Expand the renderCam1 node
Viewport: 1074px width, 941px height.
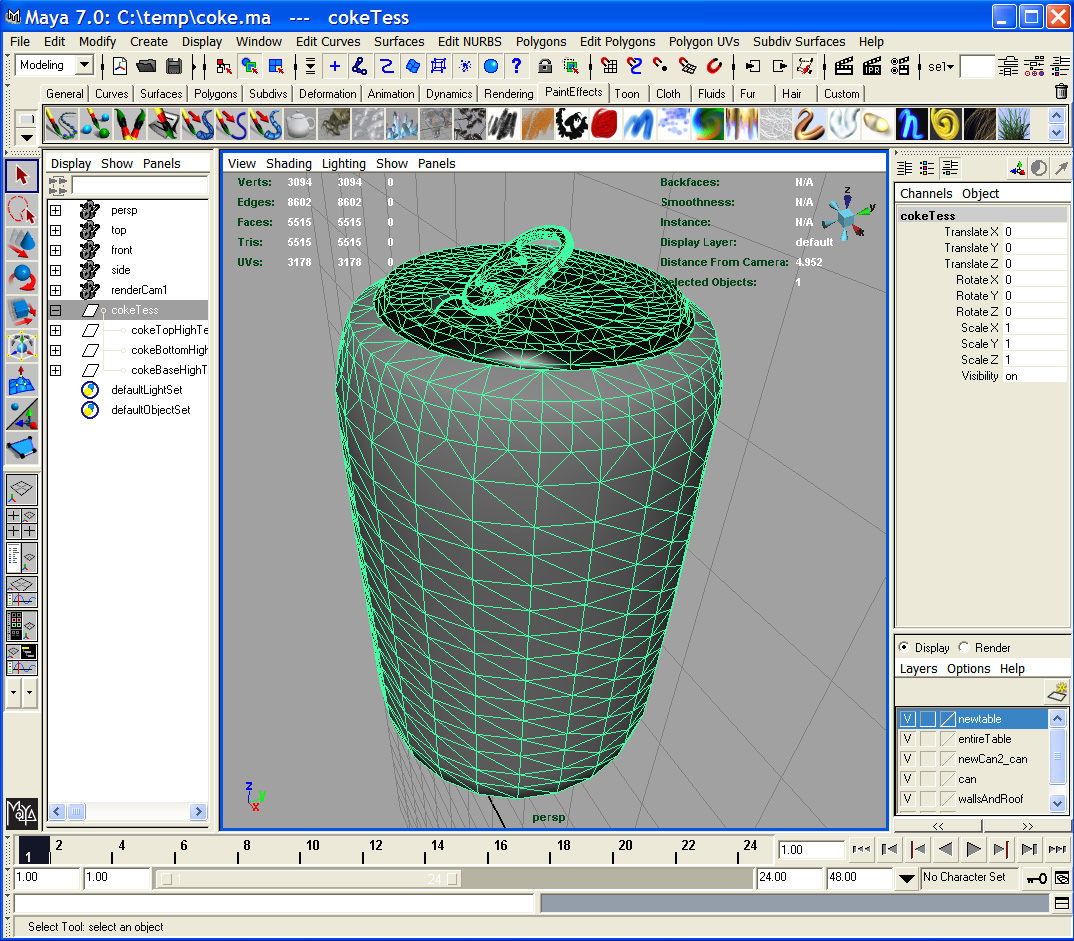point(55,290)
